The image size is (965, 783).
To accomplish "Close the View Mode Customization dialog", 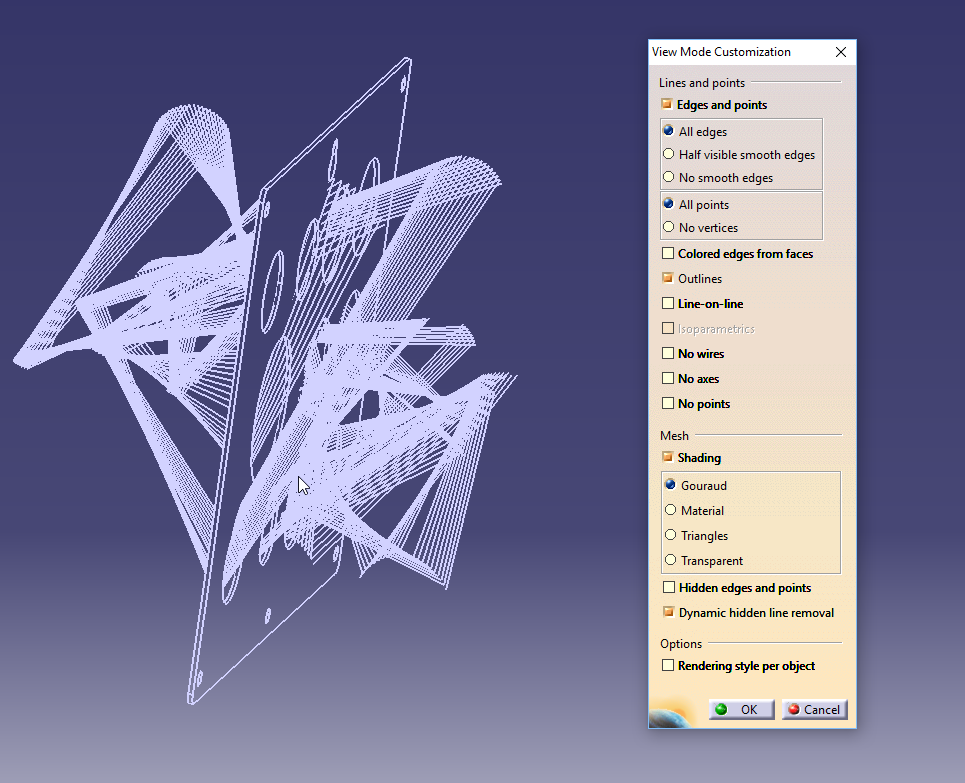I will 841,52.
